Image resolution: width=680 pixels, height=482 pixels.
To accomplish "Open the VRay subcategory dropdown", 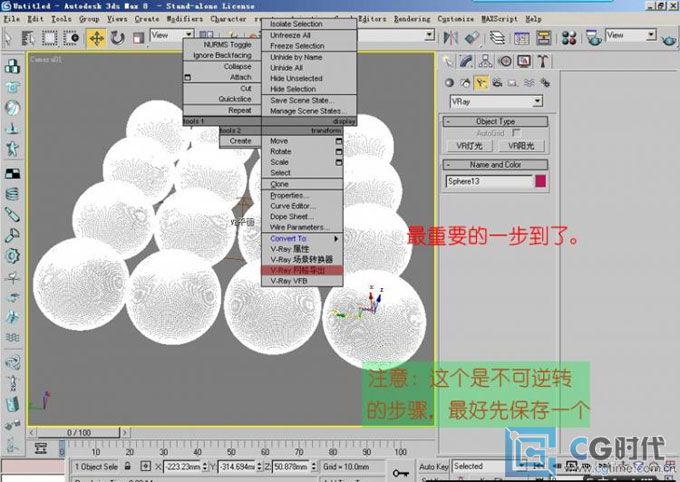I will coord(496,102).
